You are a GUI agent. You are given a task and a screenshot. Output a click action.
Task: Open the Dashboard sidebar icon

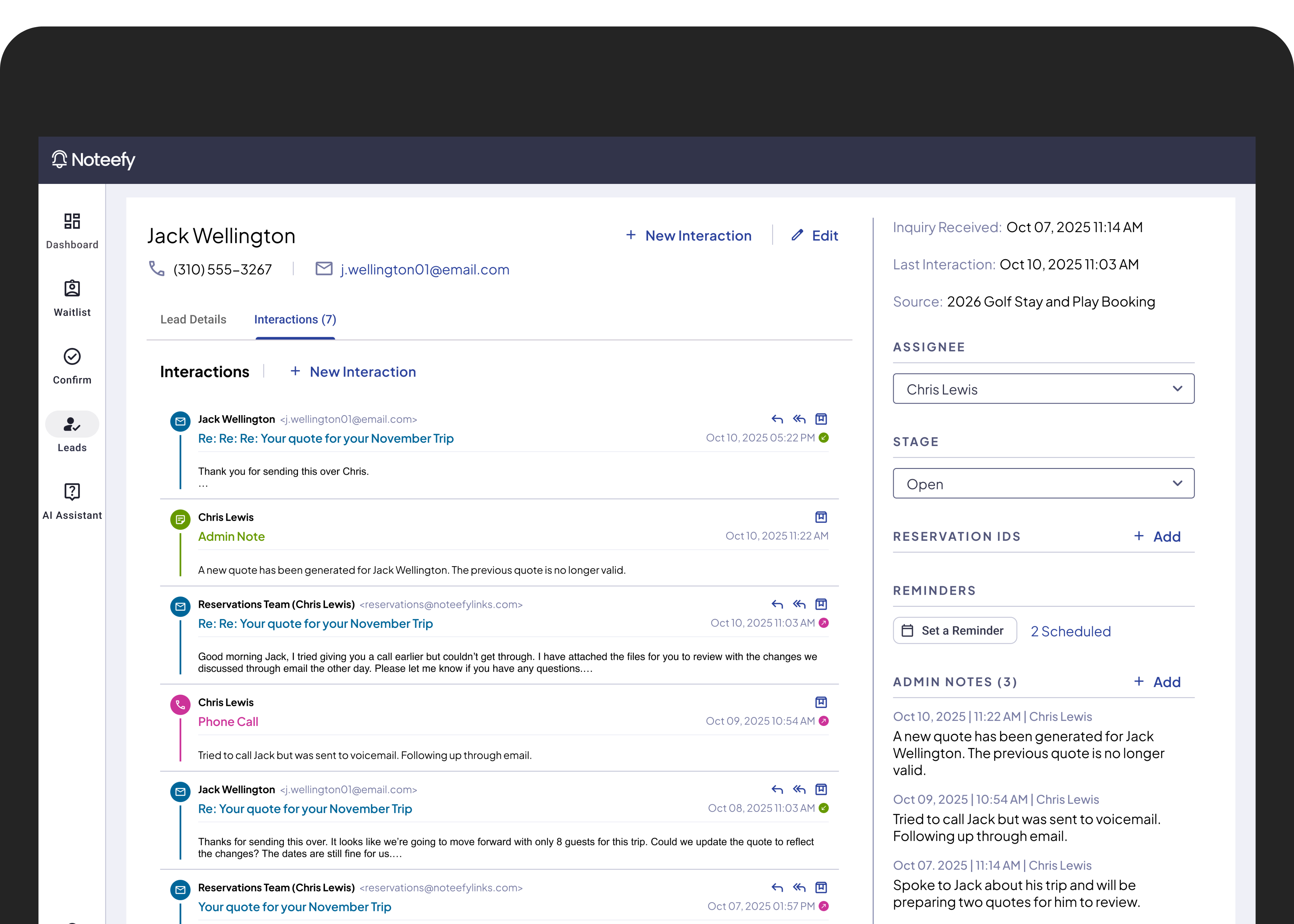(x=72, y=221)
